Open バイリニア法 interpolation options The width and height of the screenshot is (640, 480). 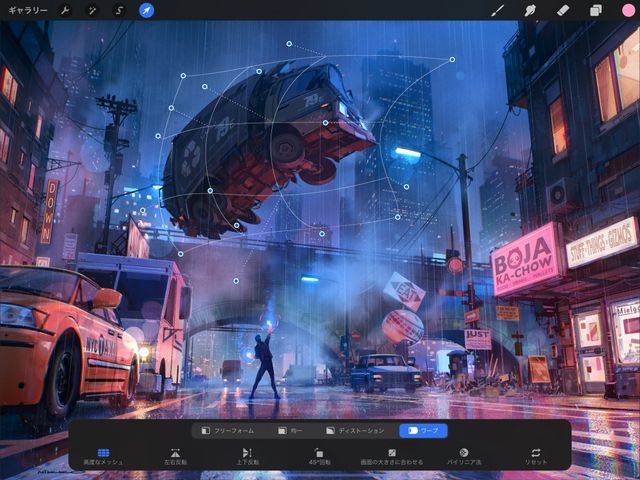coord(464,456)
